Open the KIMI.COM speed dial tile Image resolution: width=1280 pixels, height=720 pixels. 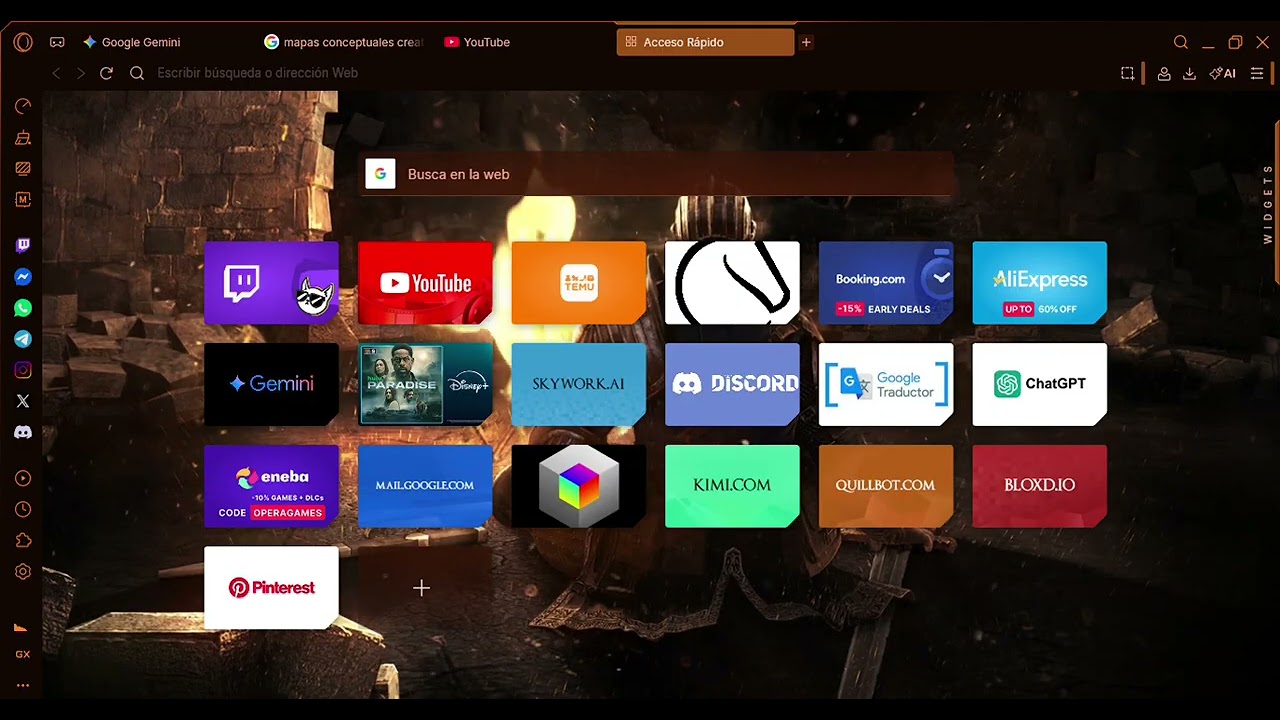tap(732, 486)
